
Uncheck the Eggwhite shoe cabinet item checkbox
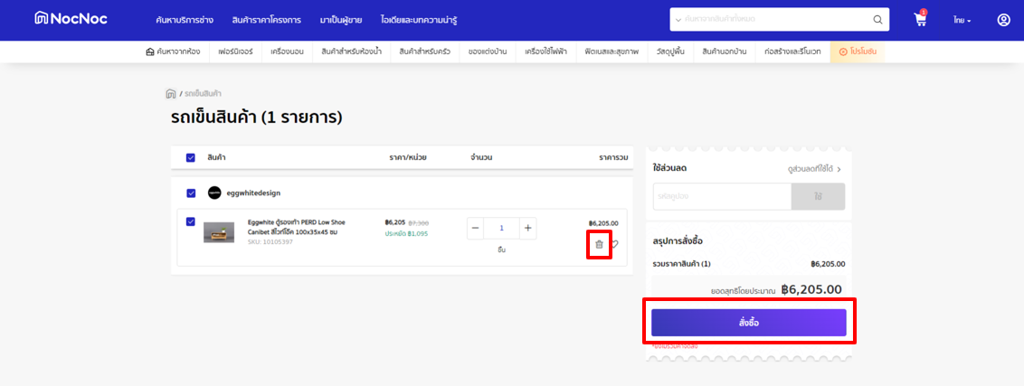(x=191, y=221)
